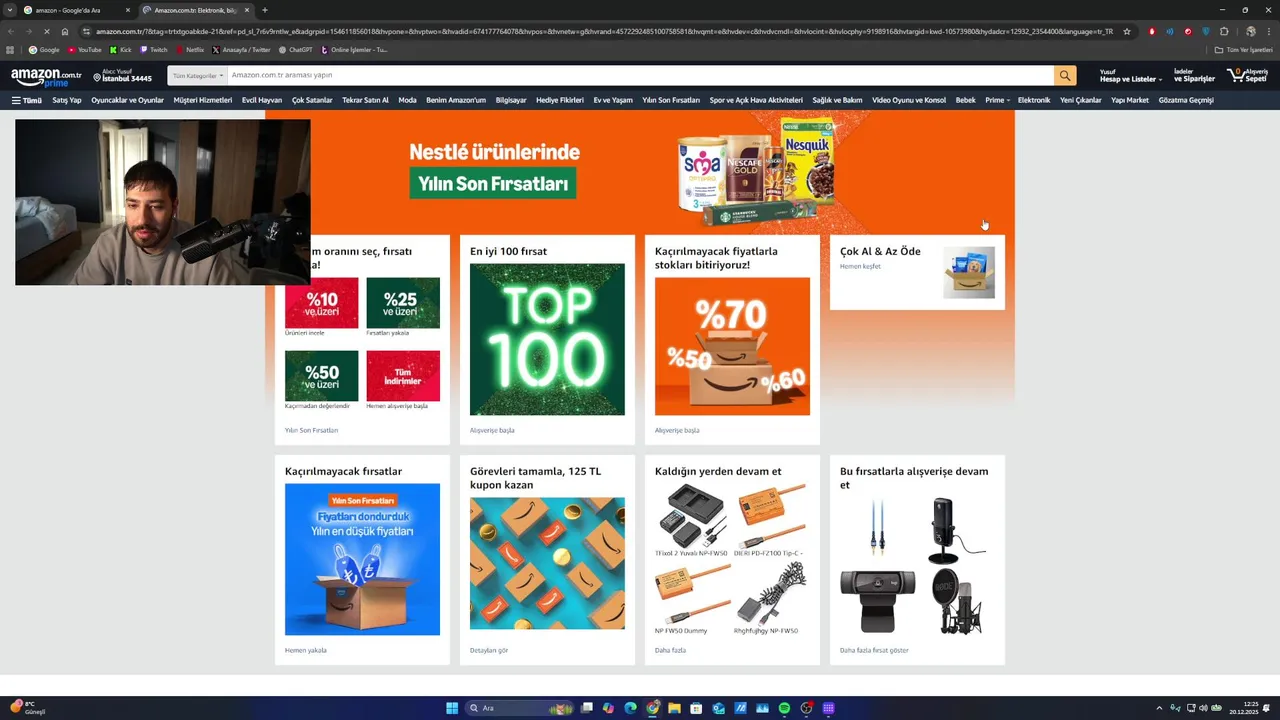Click the delivery location pin İstanbul 34445
The height and width of the screenshot is (720, 1280).
coord(122,76)
